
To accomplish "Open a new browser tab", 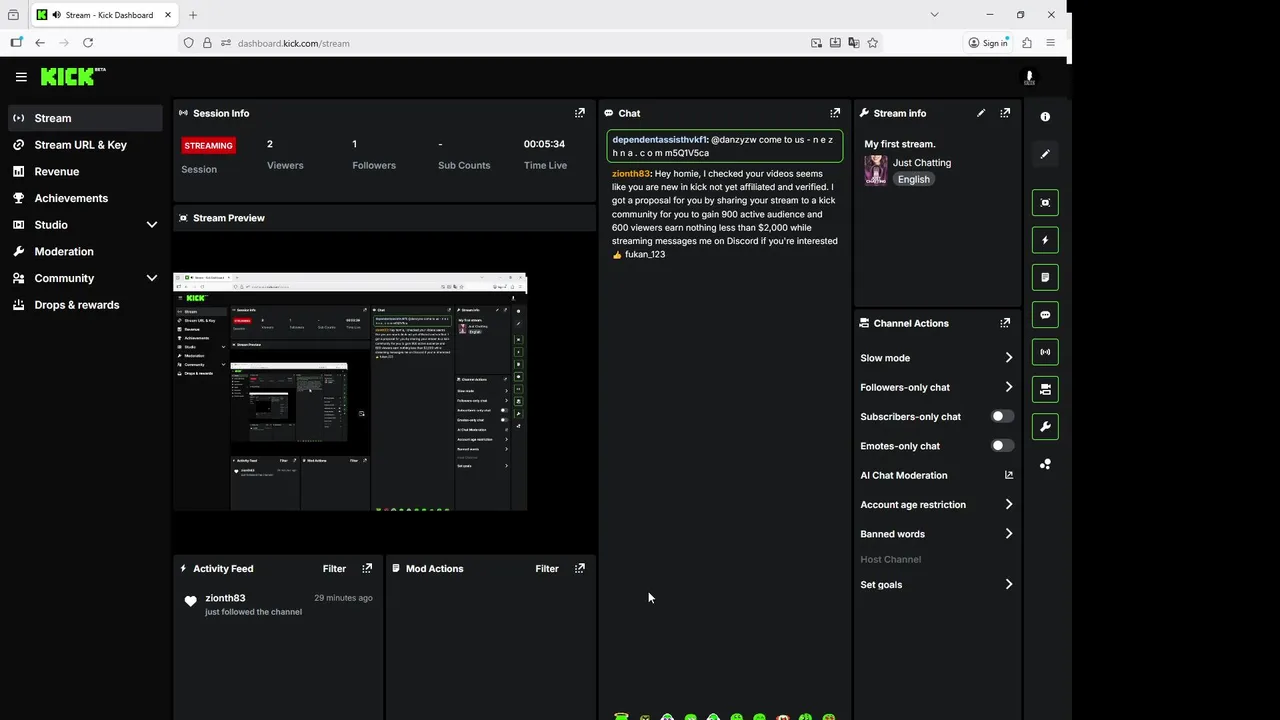I will click(193, 15).
